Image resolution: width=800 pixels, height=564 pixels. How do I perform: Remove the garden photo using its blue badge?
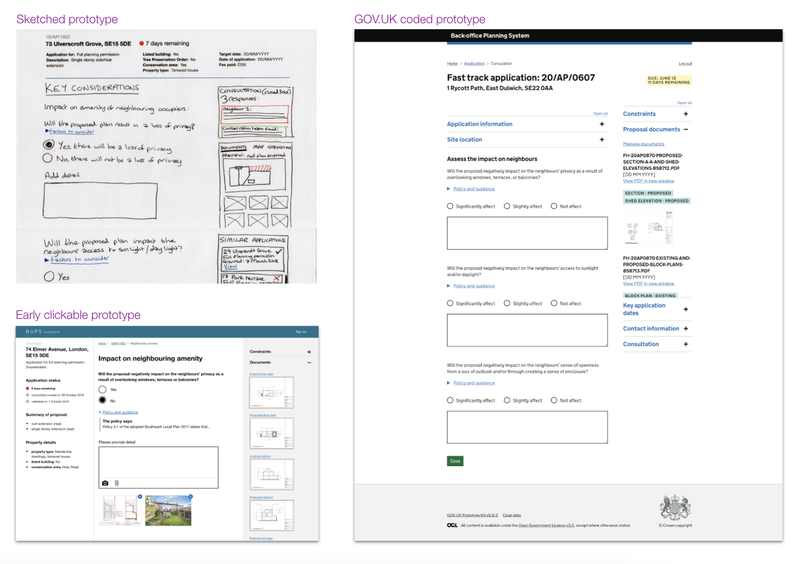tap(190, 496)
